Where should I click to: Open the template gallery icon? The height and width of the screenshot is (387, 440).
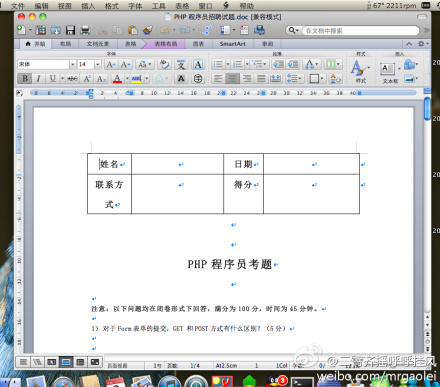[x=41, y=30]
